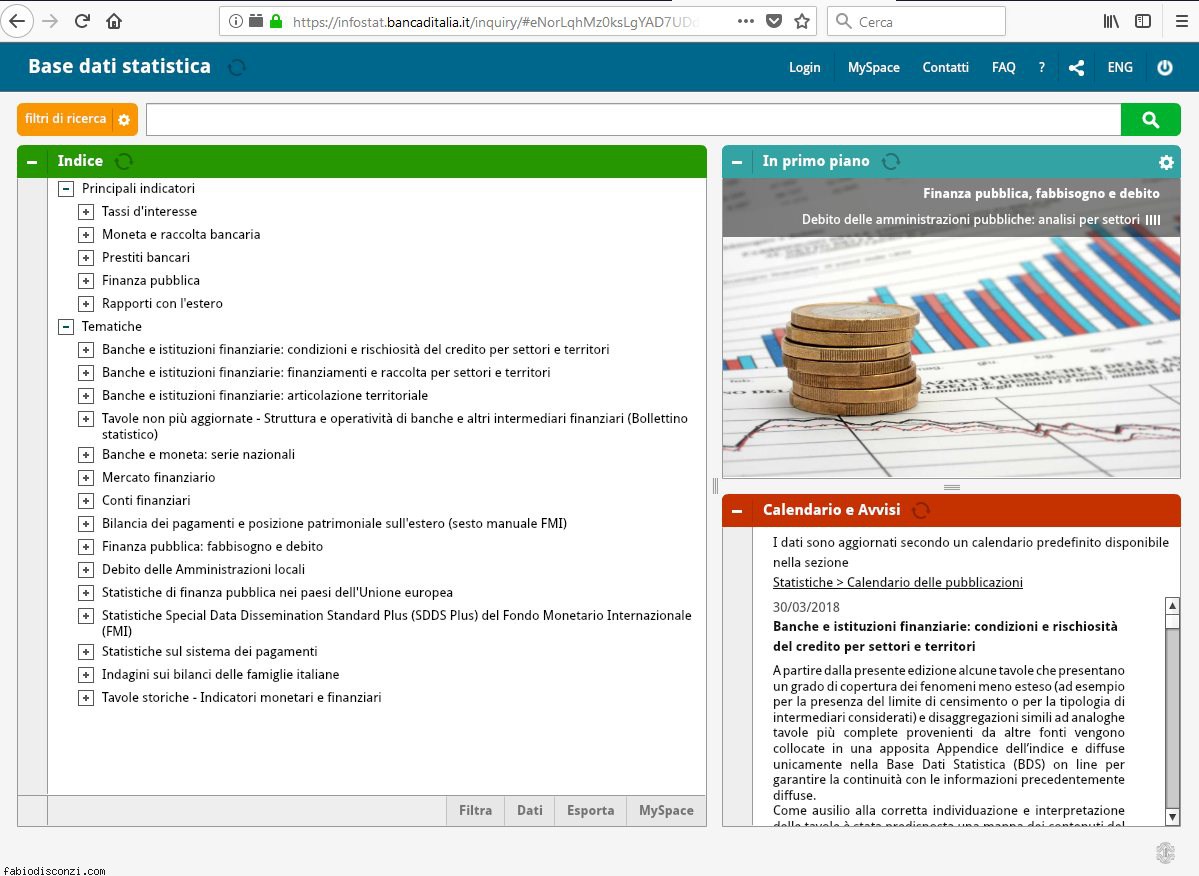Select Finanza pubblica: fabbisogno e debito
The image size is (1199, 876).
pos(213,547)
